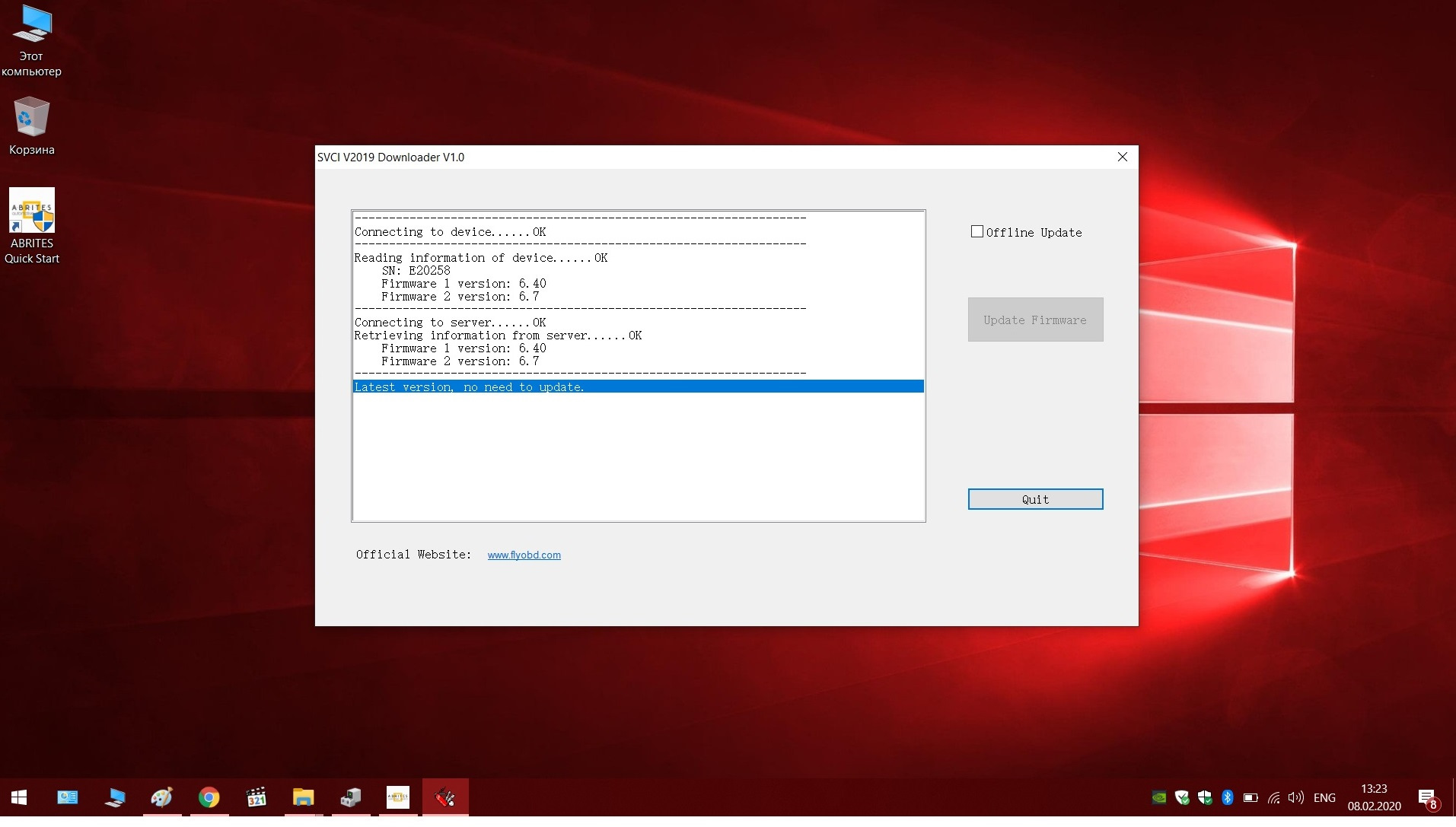Enable the Offline Update checkbox

[977, 232]
